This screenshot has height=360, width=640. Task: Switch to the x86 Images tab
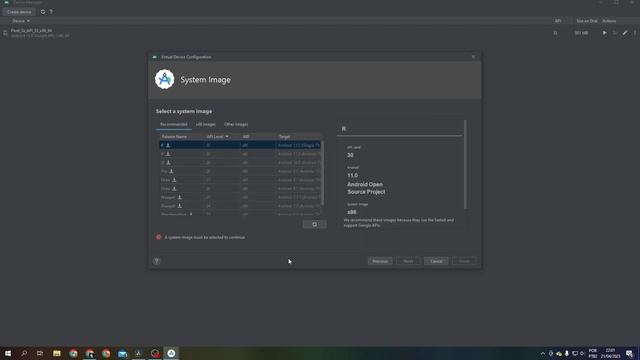(206, 124)
